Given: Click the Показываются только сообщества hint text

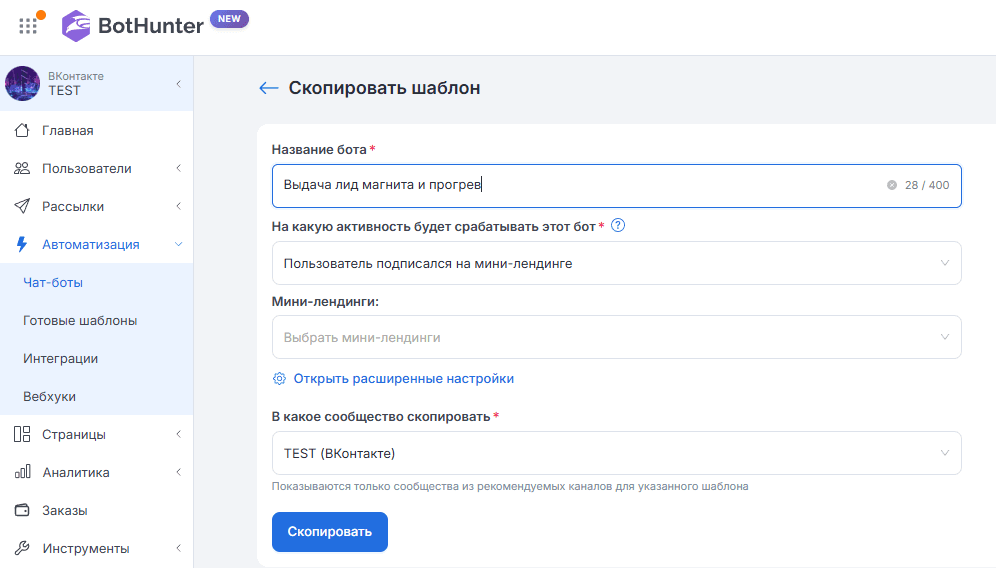Looking at the screenshot, I should [x=510, y=486].
